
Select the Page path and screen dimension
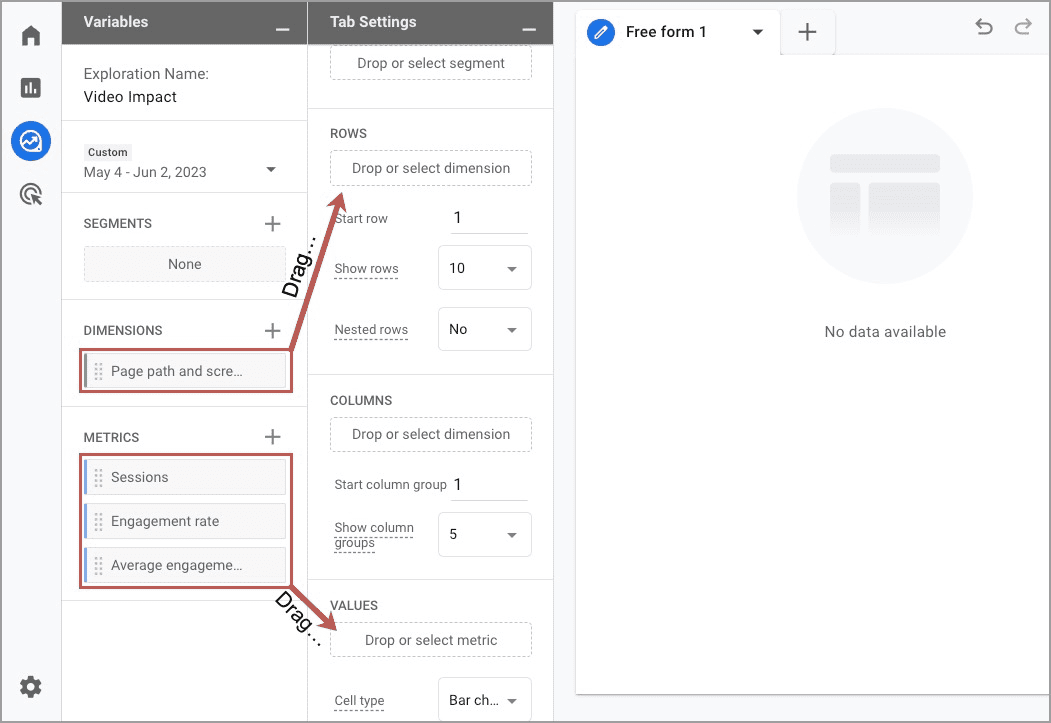[185, 371]
